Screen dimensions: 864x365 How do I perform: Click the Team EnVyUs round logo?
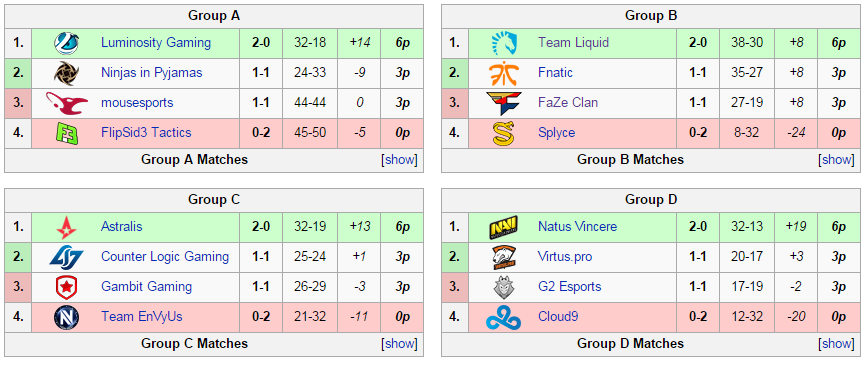point(66,317)
